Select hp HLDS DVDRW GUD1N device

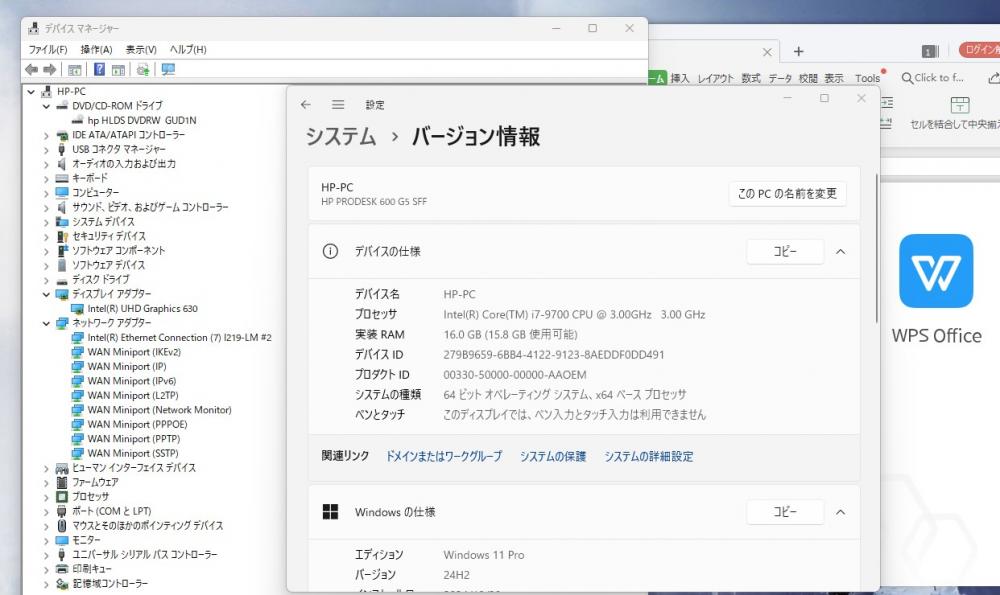pos(142,121)
